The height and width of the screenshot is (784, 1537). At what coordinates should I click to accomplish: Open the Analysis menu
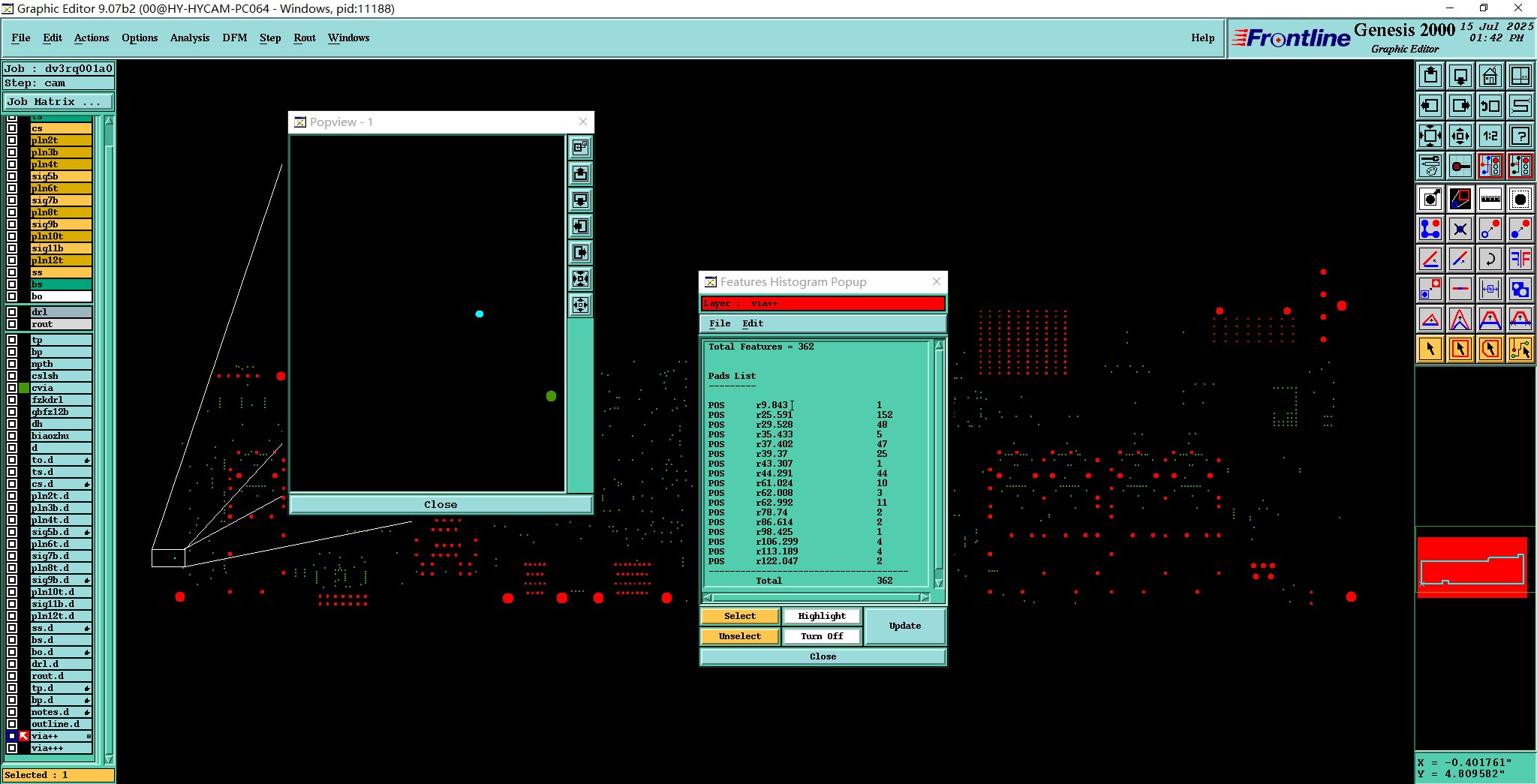click(190, 38)
